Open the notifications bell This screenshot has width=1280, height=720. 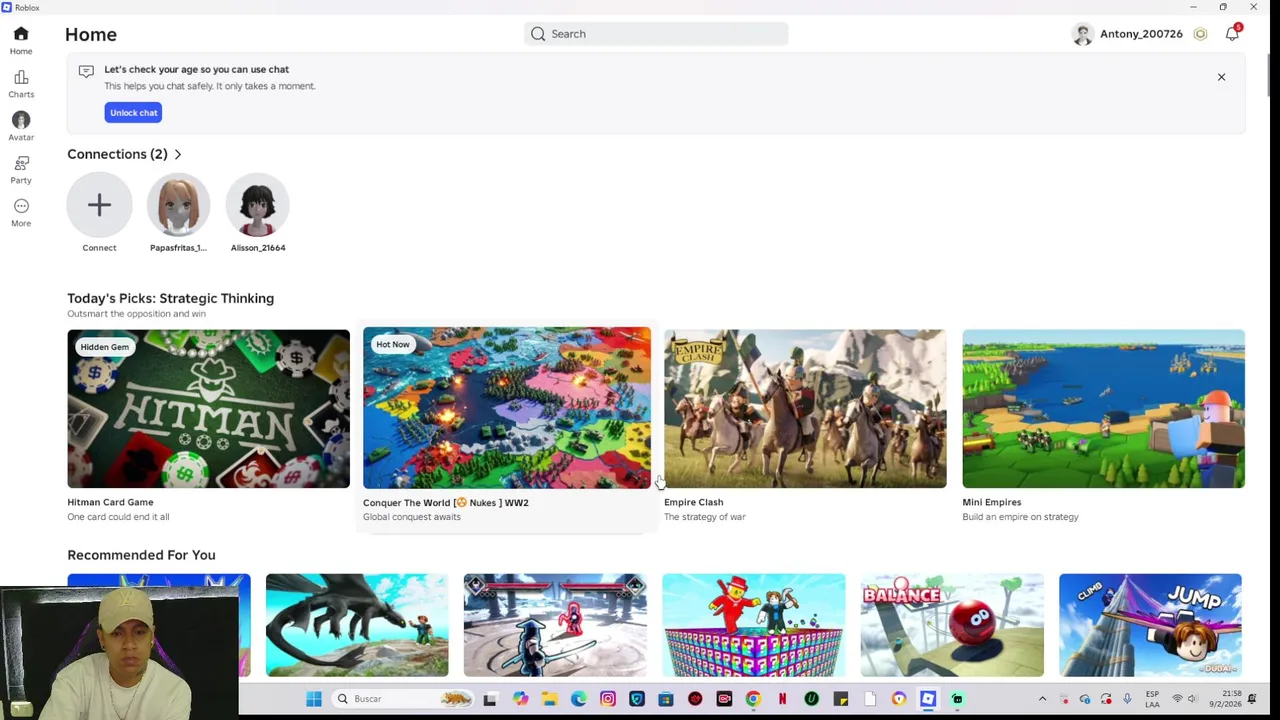pos(1232,34)
